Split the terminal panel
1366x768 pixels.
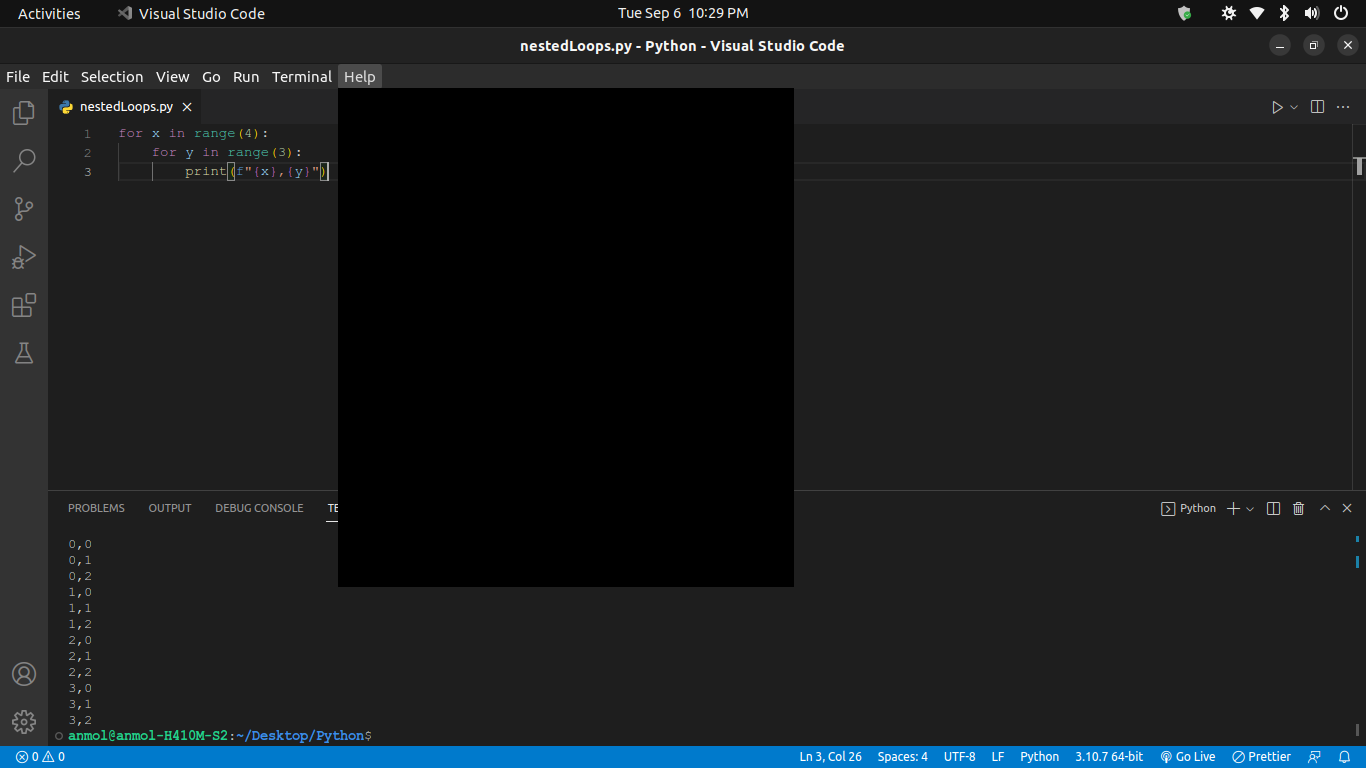(1273, 508)
